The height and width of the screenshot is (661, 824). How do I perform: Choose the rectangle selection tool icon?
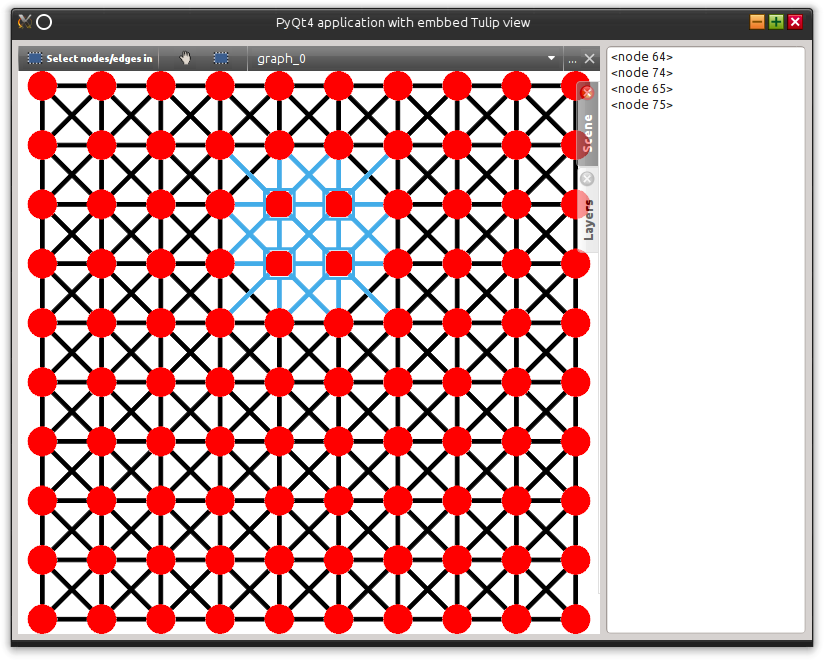(x=221, y=59)
